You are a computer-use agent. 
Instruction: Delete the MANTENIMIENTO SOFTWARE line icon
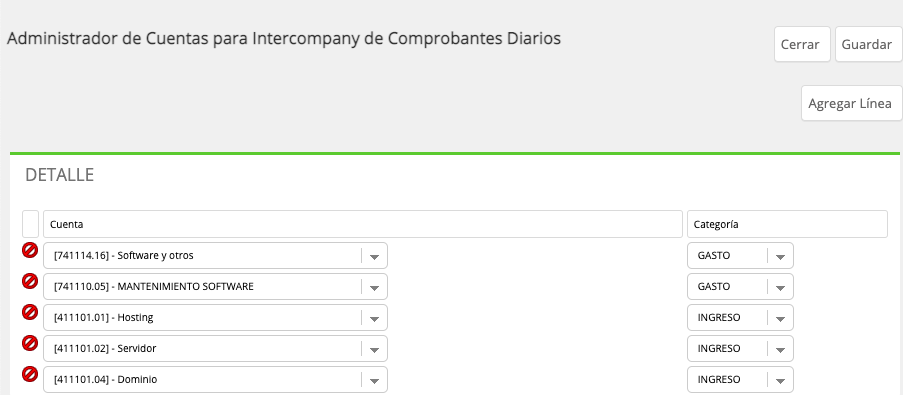[x=30, y=281]
